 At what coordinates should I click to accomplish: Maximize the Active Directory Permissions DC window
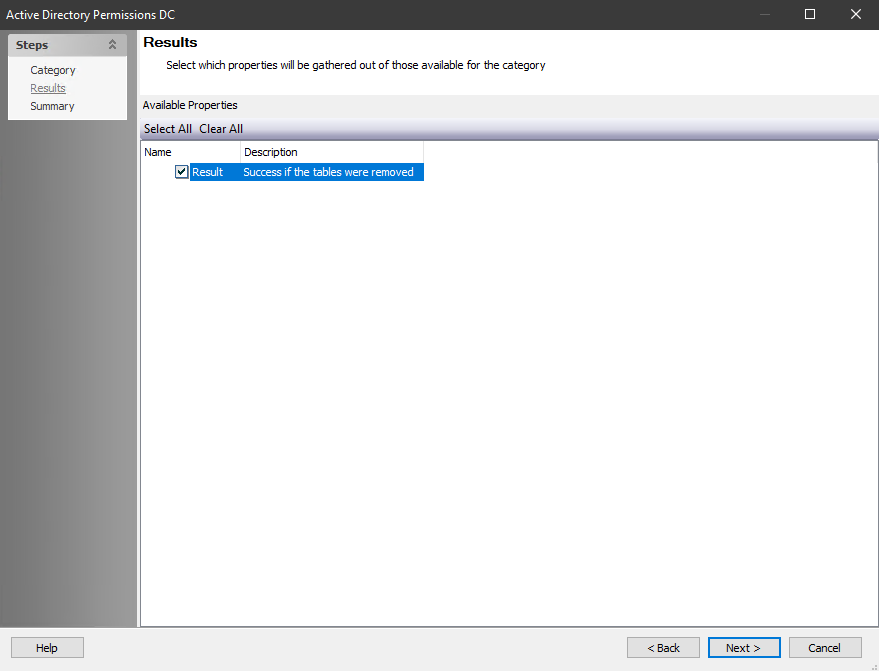pos(810,14)
